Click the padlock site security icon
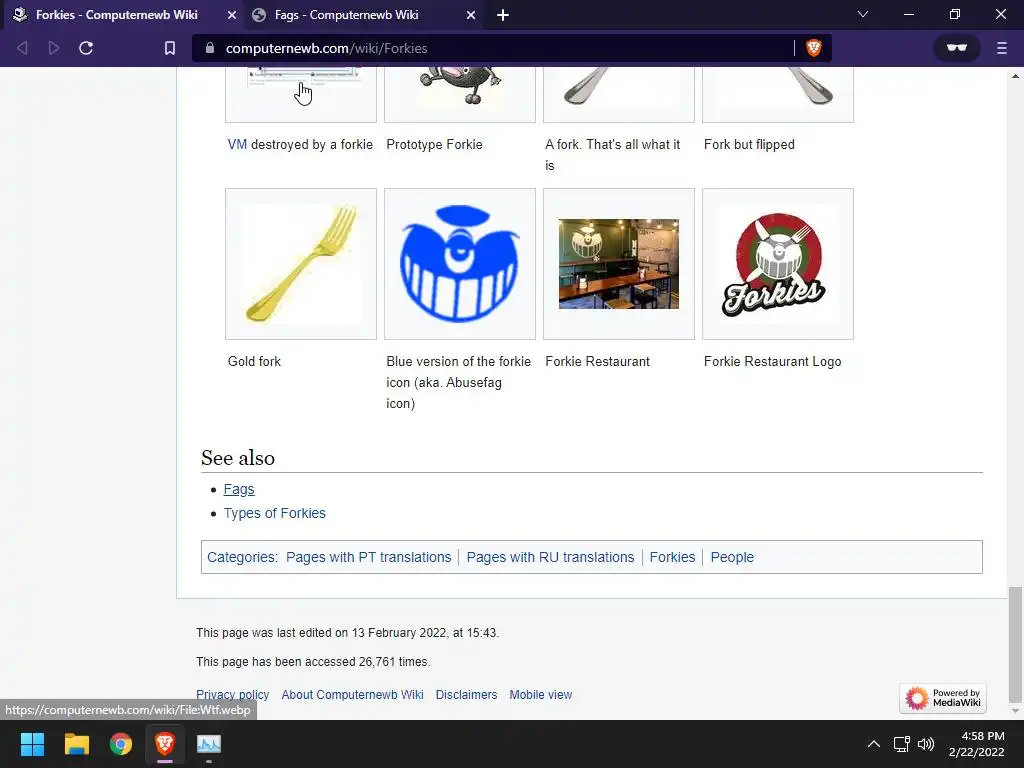This screenshot has width=1024, height=768. pos(210,48)
